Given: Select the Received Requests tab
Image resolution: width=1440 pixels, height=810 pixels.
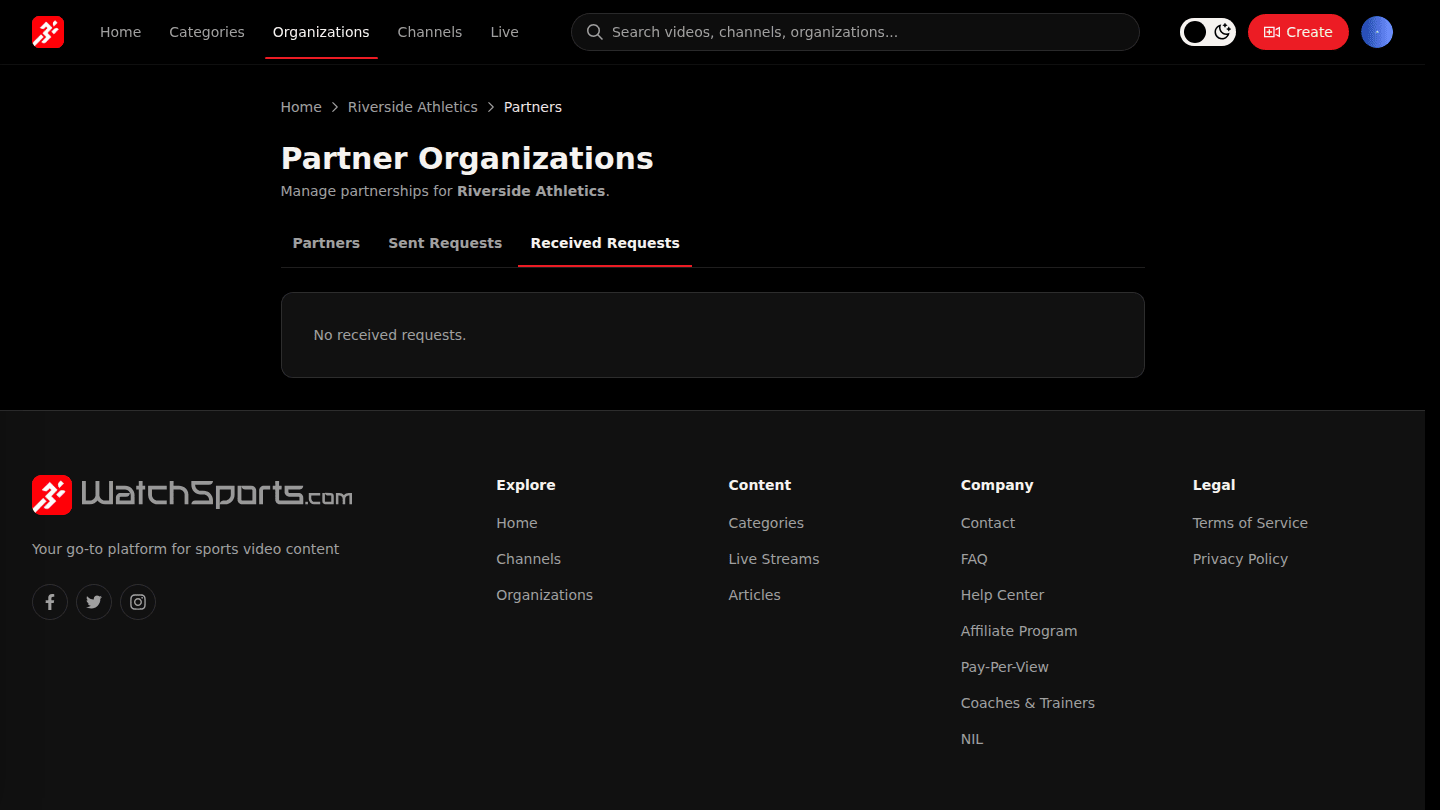Looking at the screenshot, I should 605,243.
